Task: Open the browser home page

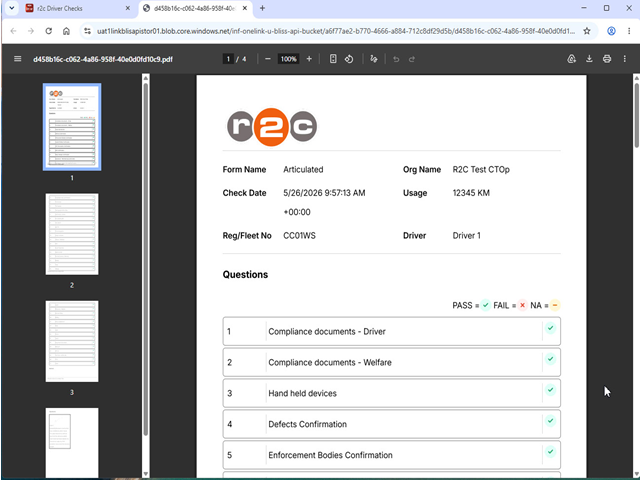Action: [x=66, y=31]
